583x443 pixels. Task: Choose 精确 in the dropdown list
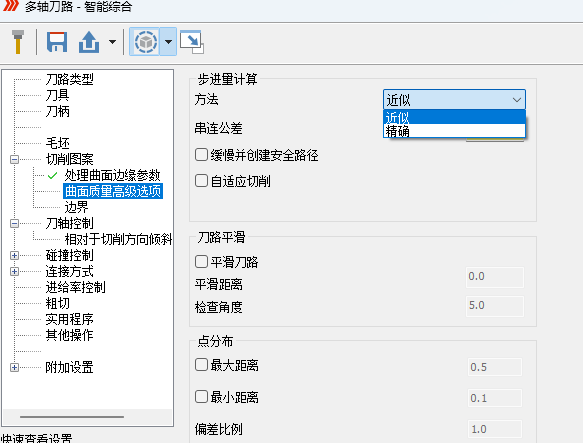[454, 131]
